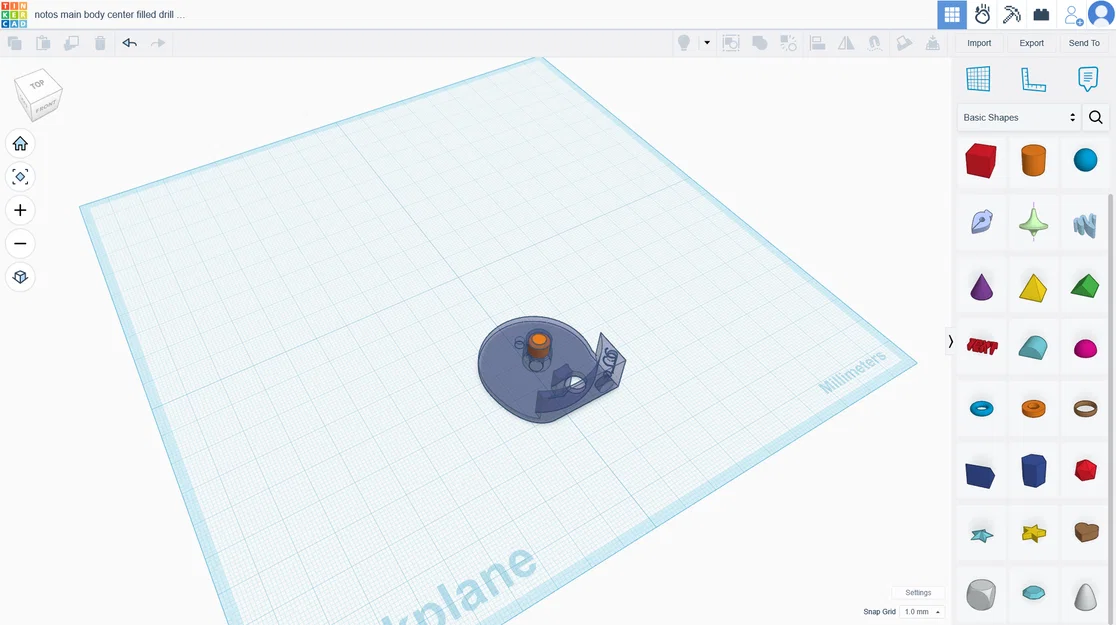Image resolution: width=1116 pixels, height=625 pixels.
Task: Click the Send To button
Action: [x=1084, y=43]
